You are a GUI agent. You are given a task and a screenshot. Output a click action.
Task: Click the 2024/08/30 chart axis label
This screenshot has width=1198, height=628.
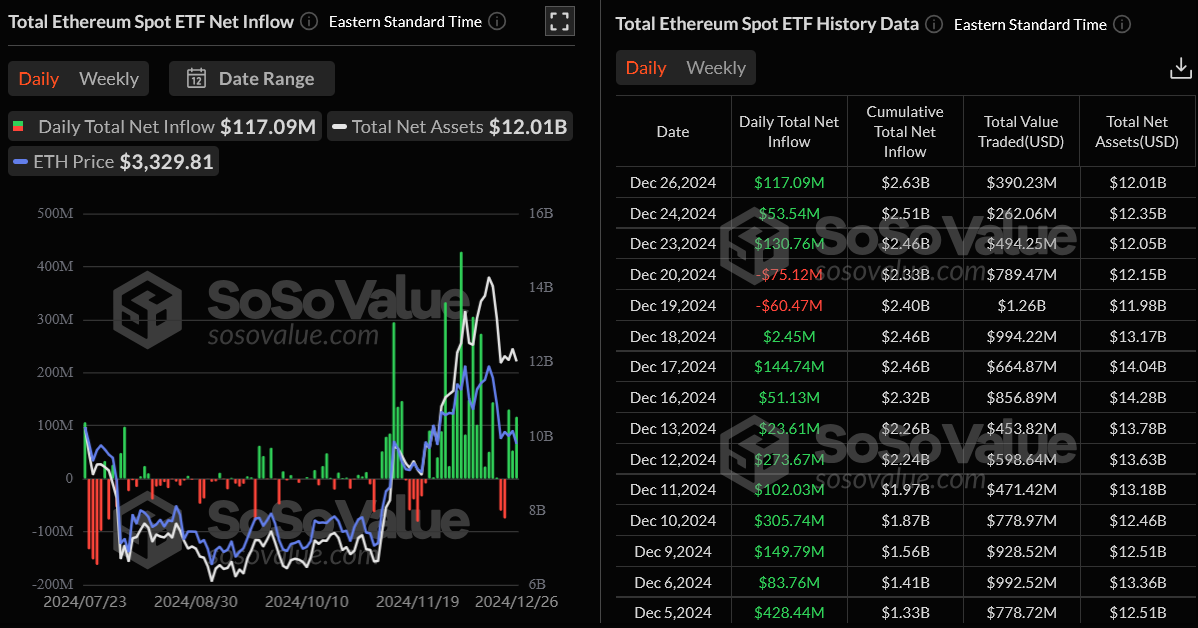click(x=196, y=602)
